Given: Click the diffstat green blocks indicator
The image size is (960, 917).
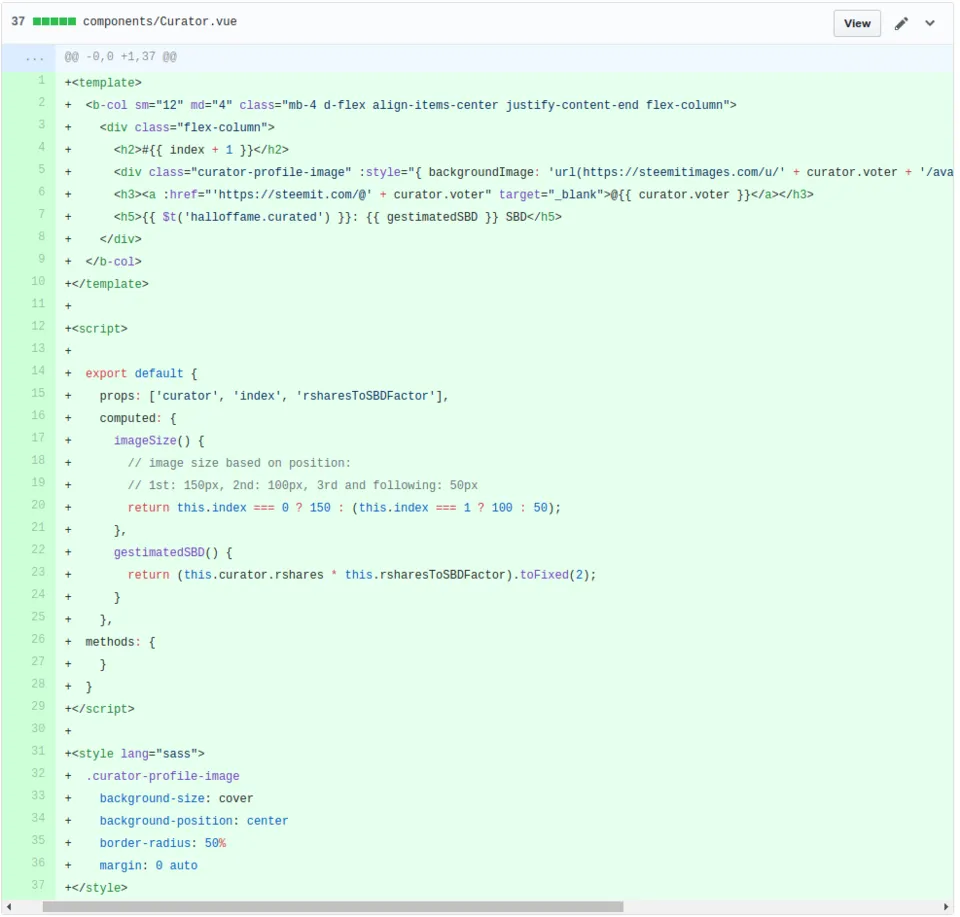Looking at the screenshot, I should (x=54, y=21).
